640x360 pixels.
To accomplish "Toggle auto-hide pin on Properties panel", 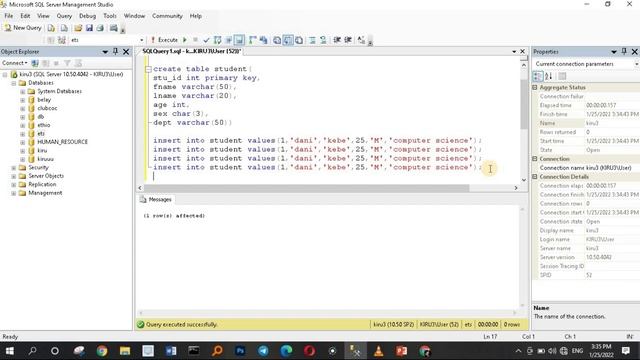I will tap(624, 51).
